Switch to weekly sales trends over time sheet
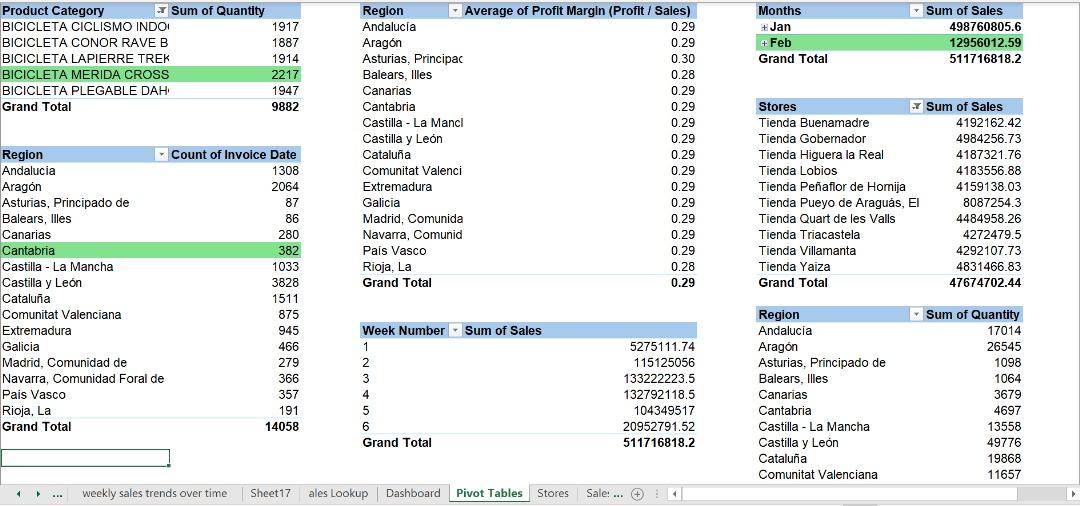Viewport: 1080px width, 506px height. click(154, 493)
